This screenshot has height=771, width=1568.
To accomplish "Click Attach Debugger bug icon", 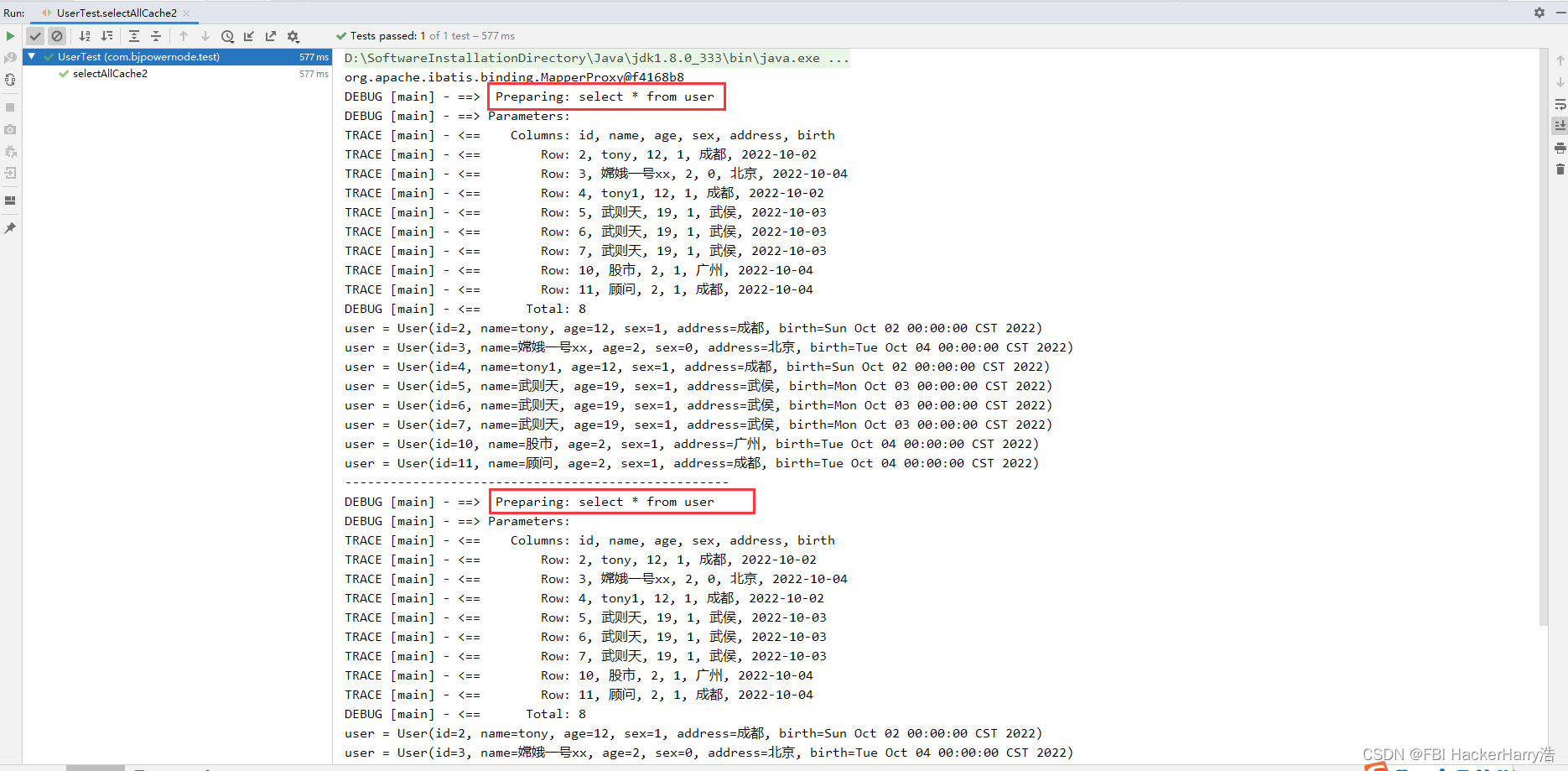I will tap(10, 151).
